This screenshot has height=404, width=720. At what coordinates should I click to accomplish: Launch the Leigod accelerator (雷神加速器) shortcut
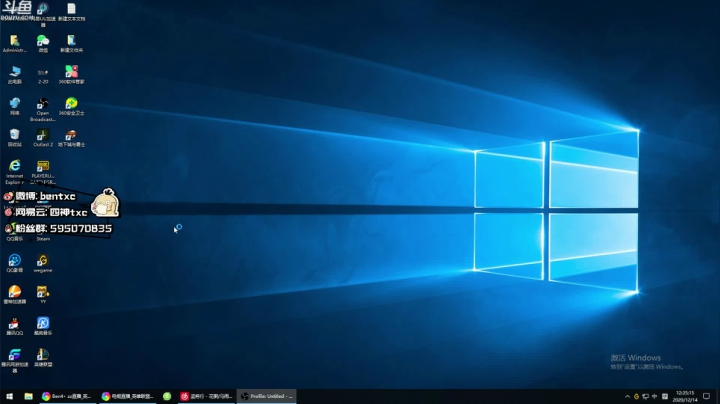point(14,295)
